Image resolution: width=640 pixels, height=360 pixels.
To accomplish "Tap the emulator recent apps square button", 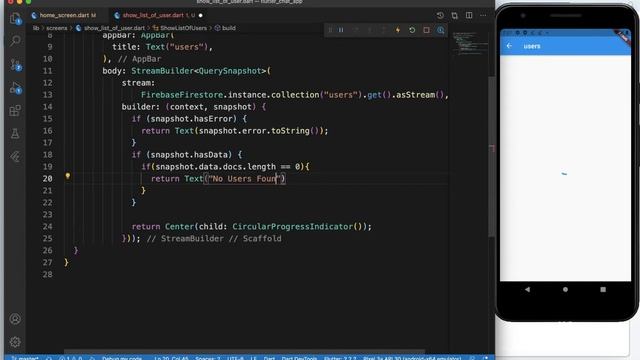I will [x=603, y=289].
